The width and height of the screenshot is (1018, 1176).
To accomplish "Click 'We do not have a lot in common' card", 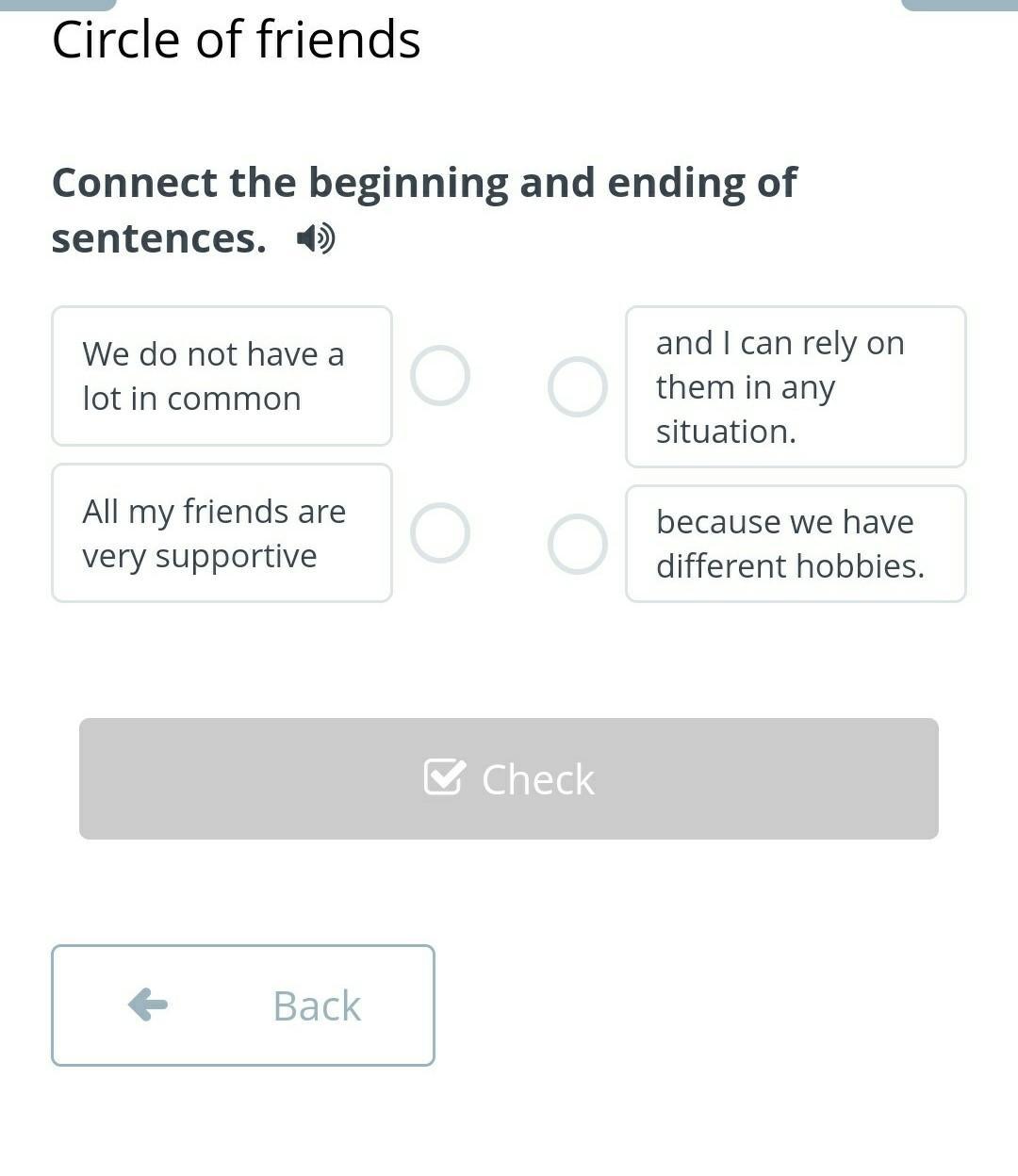I will 222,376.
